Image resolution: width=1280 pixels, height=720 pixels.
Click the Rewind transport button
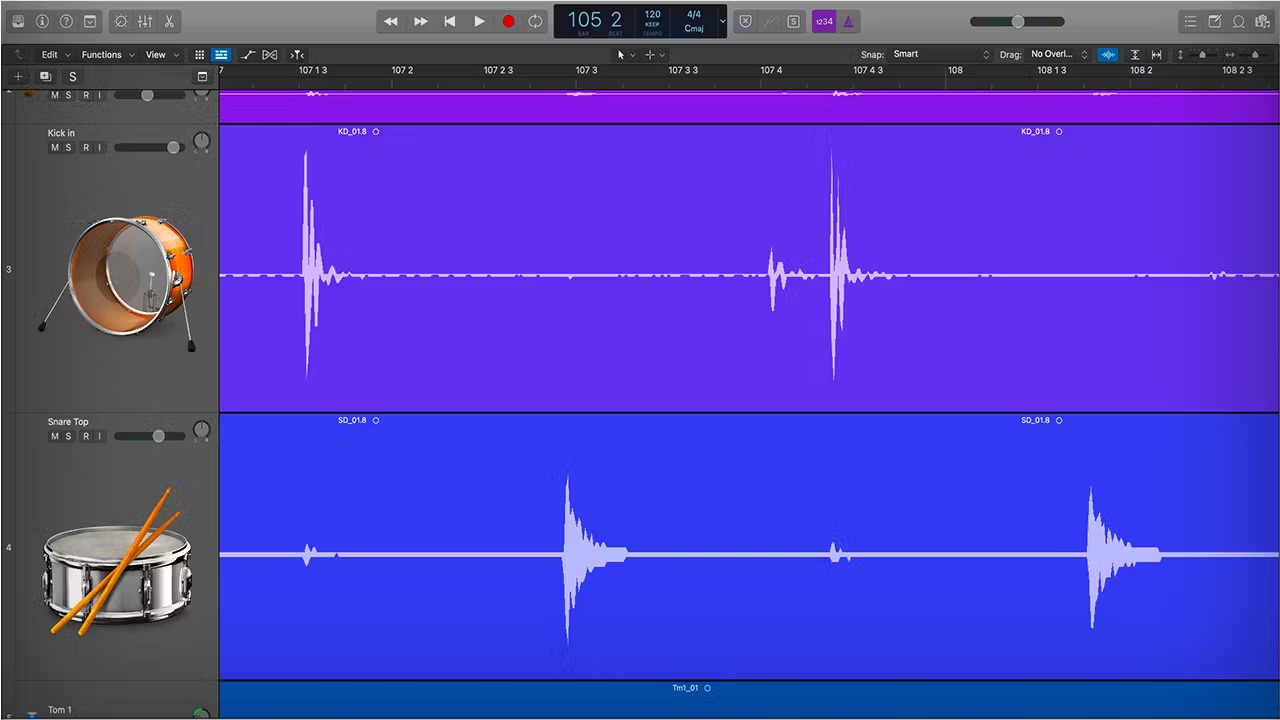click(391, 21)
